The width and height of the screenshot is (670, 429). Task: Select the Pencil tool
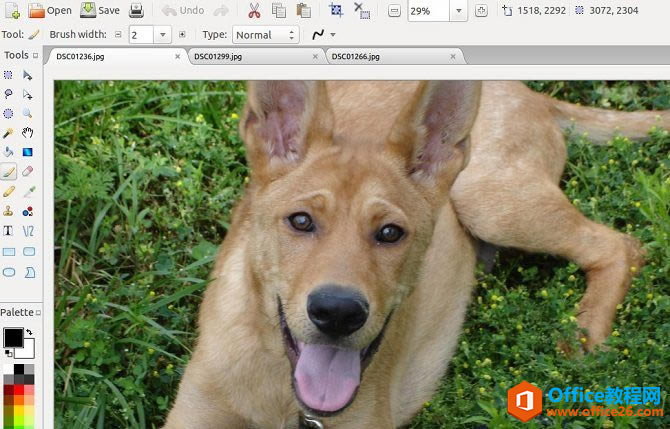8,192
